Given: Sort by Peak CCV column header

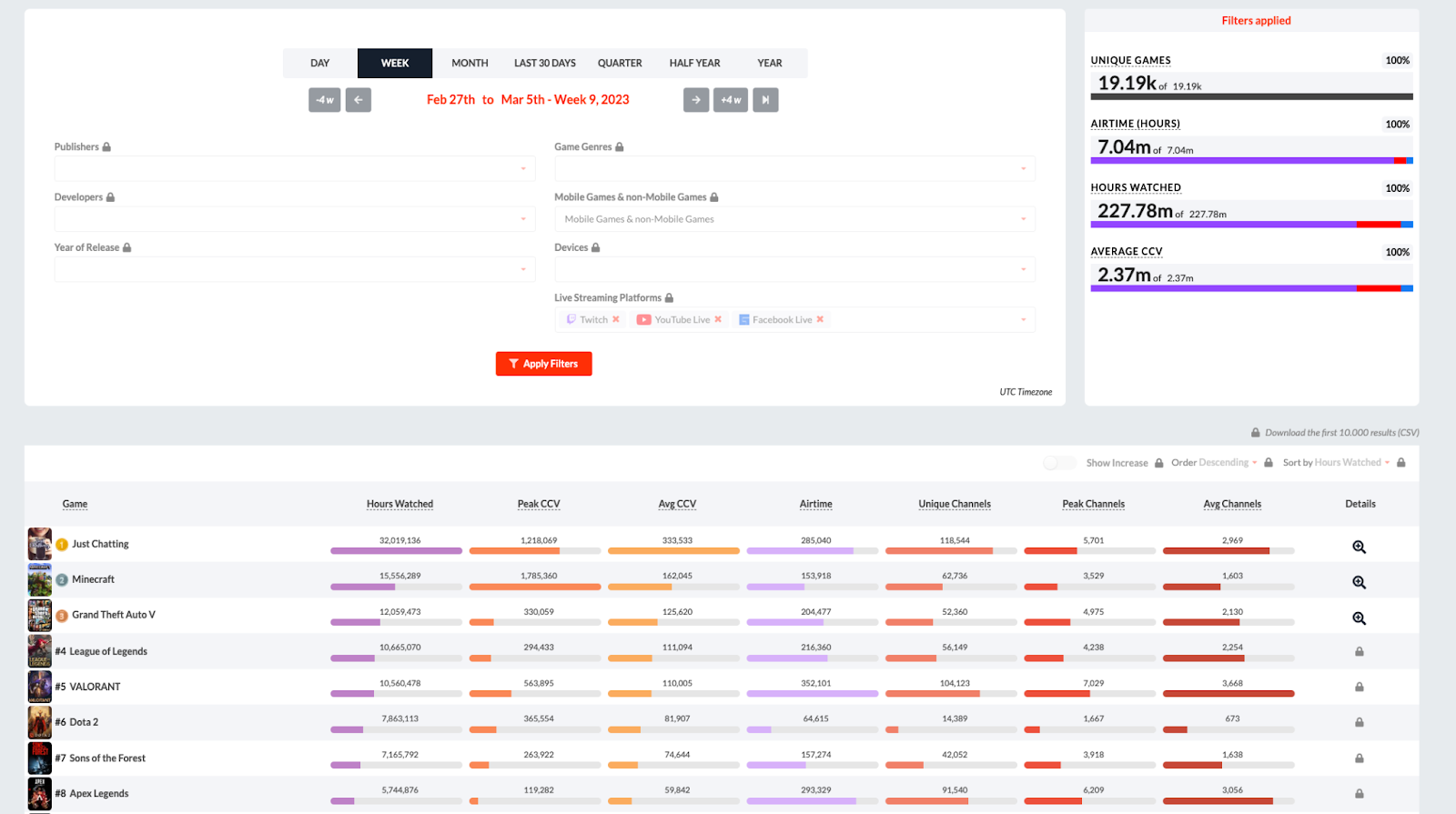Looking at the screenshot, I should pos(539,504).
